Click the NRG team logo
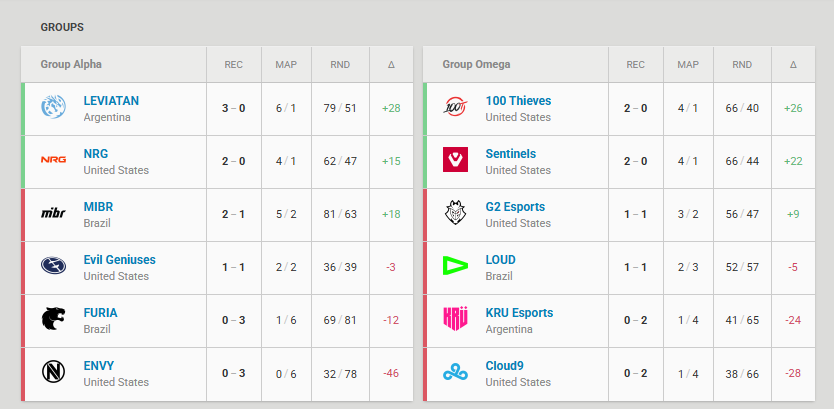Viewport: 834px width, 409px height. (x=54, y=160)
